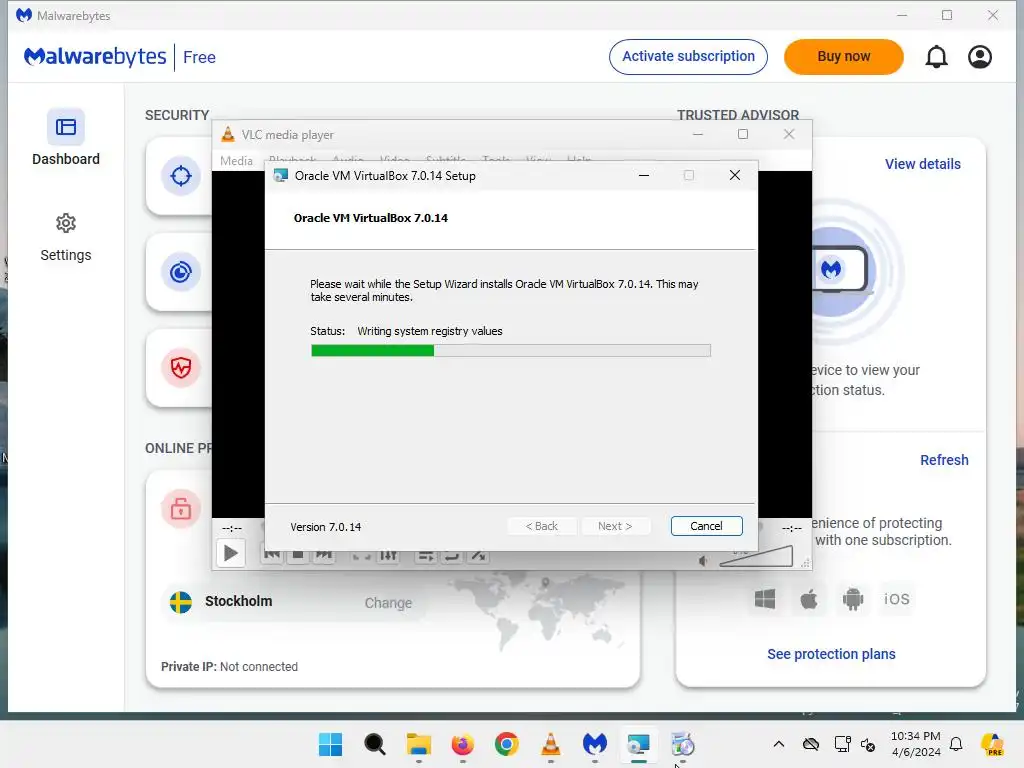This screenshot has width=1024, height=768.
Task: Click the OneDrive cloud tray icon
Action: click(810, 744)
